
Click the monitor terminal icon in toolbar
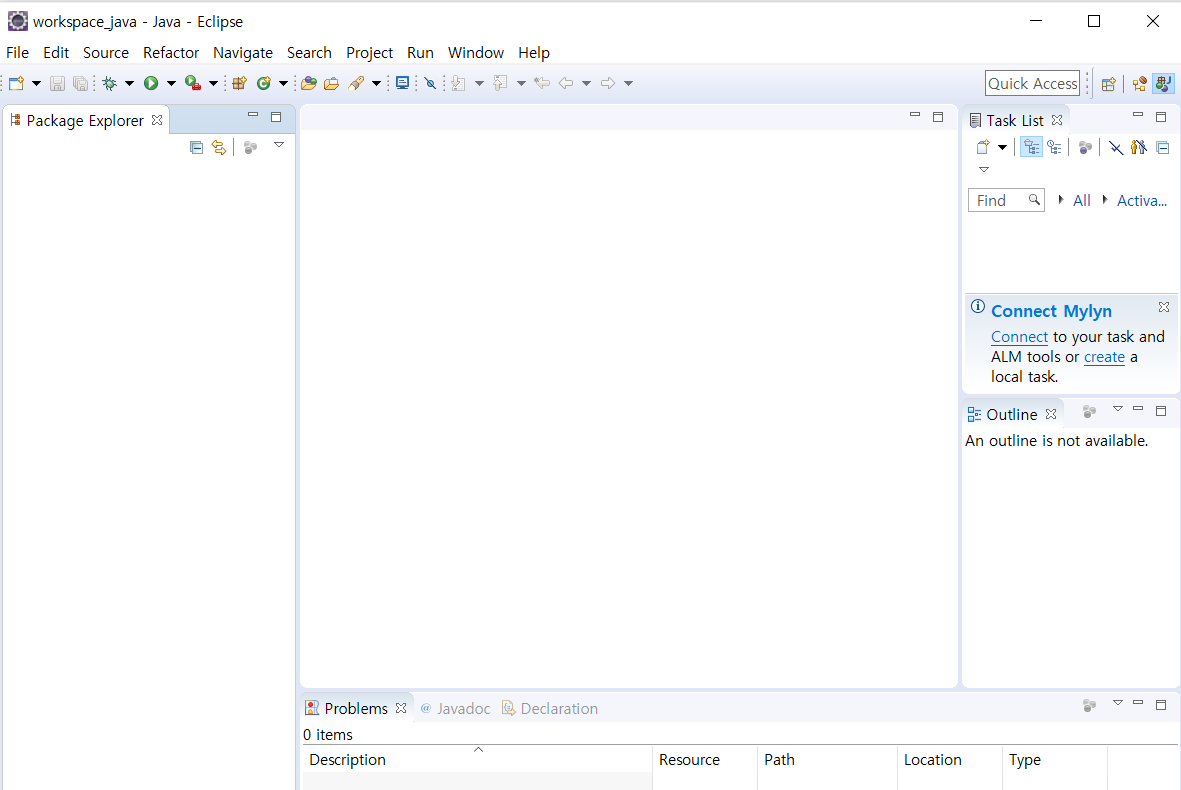[x=402, y=84]
